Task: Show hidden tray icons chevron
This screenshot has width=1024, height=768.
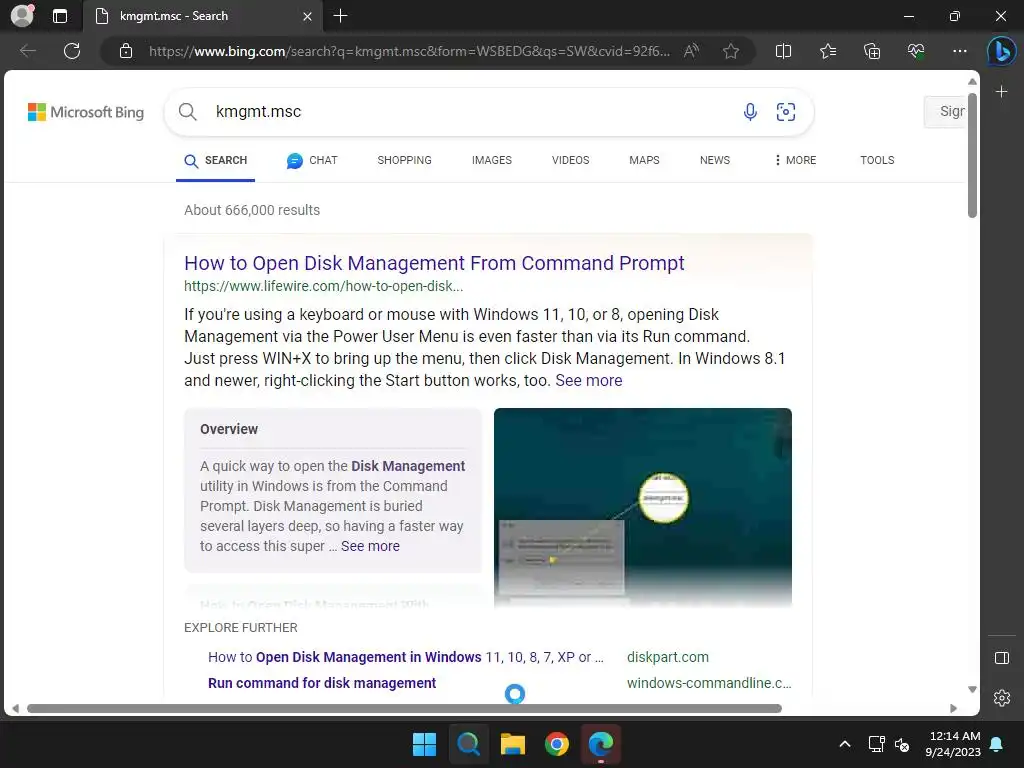Action: [x=844, y=744]
